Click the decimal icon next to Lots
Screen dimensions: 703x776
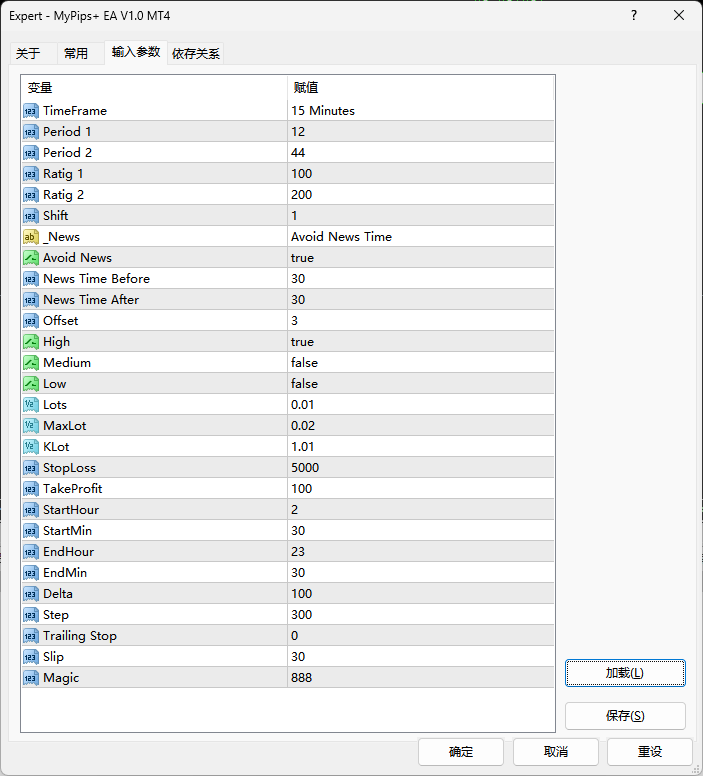(x=31, y=405)
